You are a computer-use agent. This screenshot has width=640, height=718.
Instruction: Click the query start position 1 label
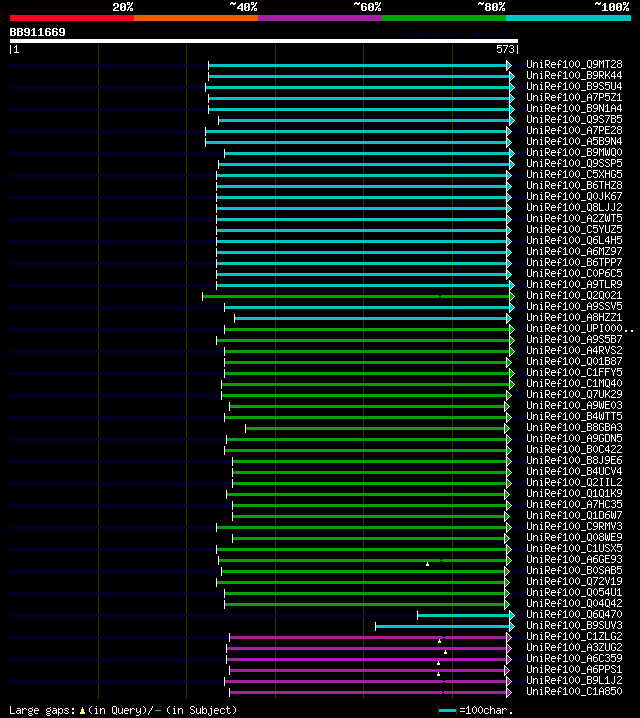click(16, 49)
